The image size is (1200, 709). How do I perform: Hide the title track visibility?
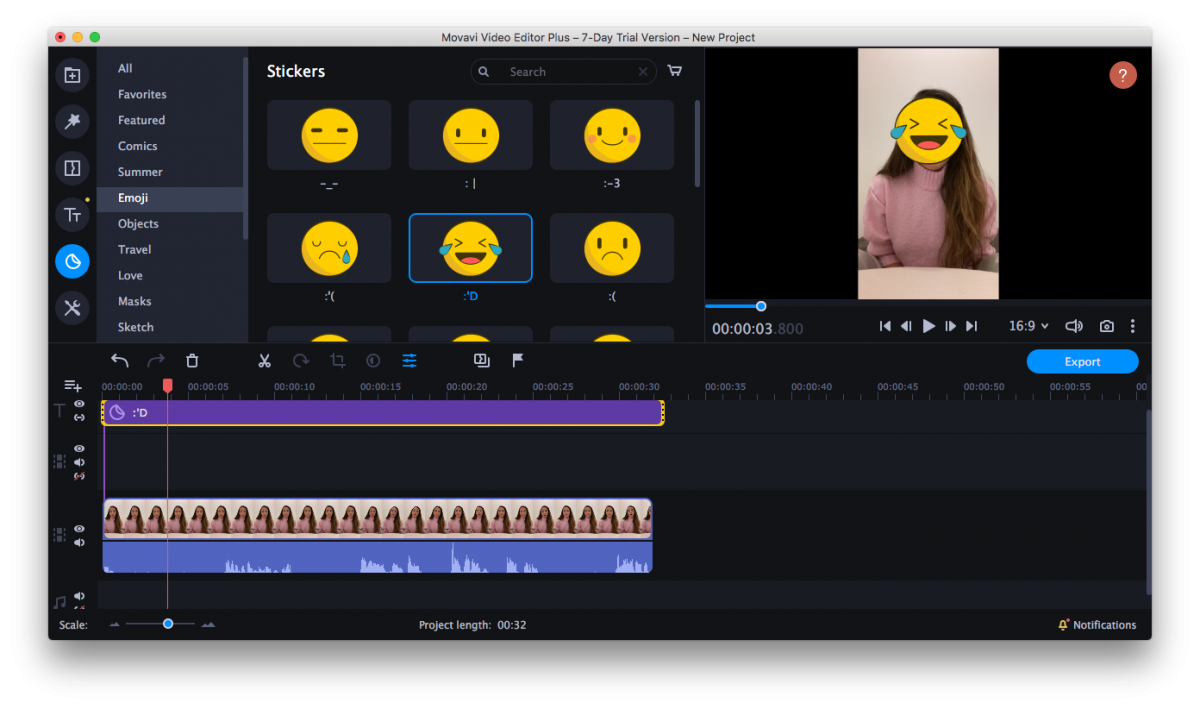[79, 404]
